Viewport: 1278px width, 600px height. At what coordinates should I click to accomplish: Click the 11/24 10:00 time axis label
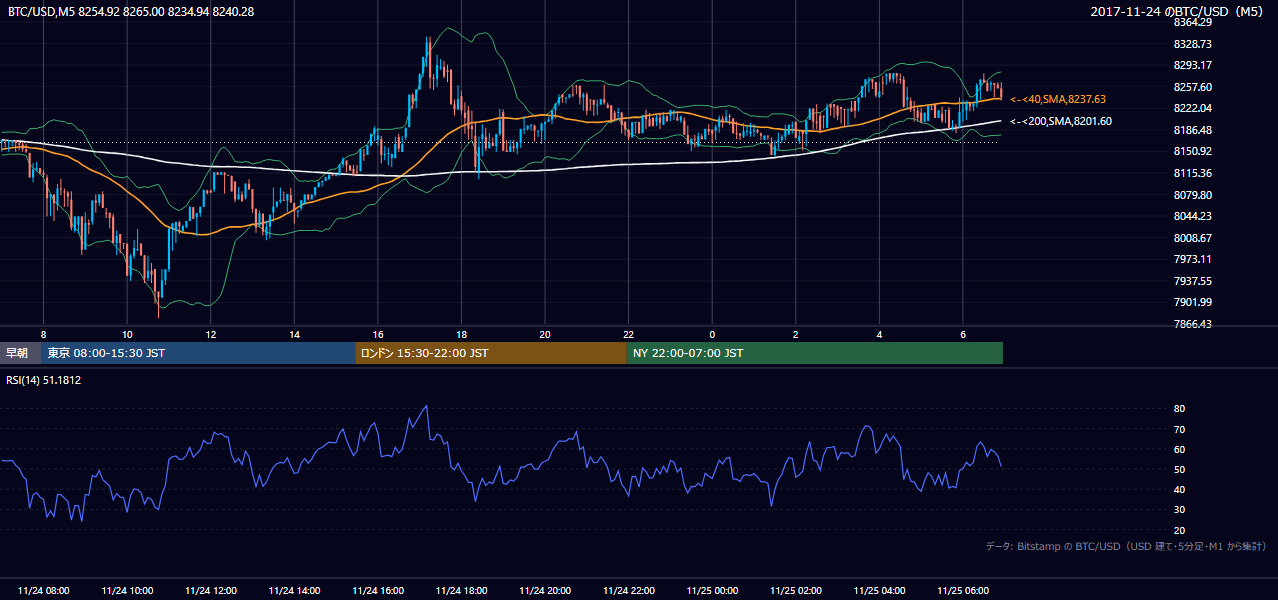[x=127, y=591]
